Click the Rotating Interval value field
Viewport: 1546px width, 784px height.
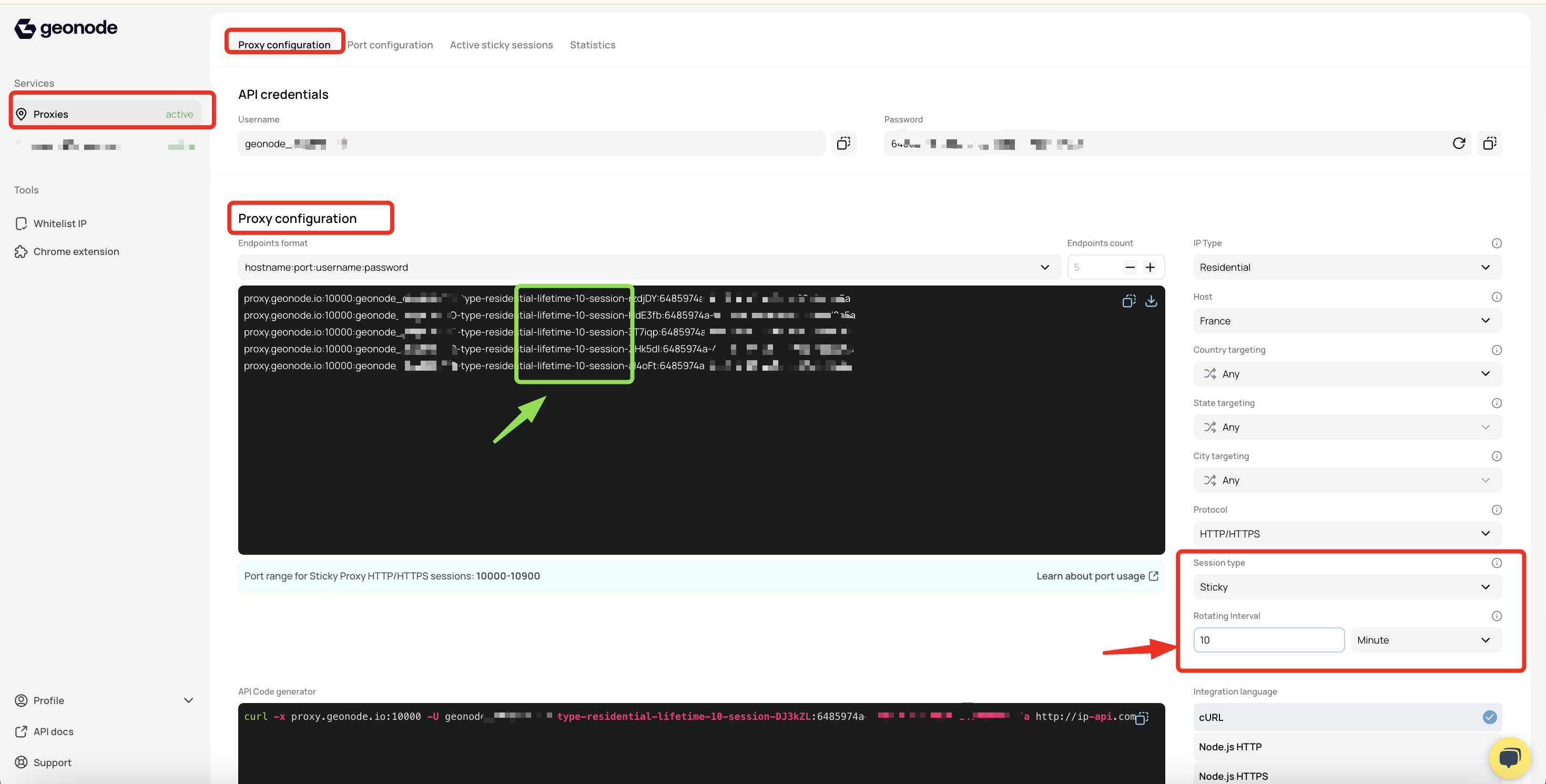(x=1268, y=640)
